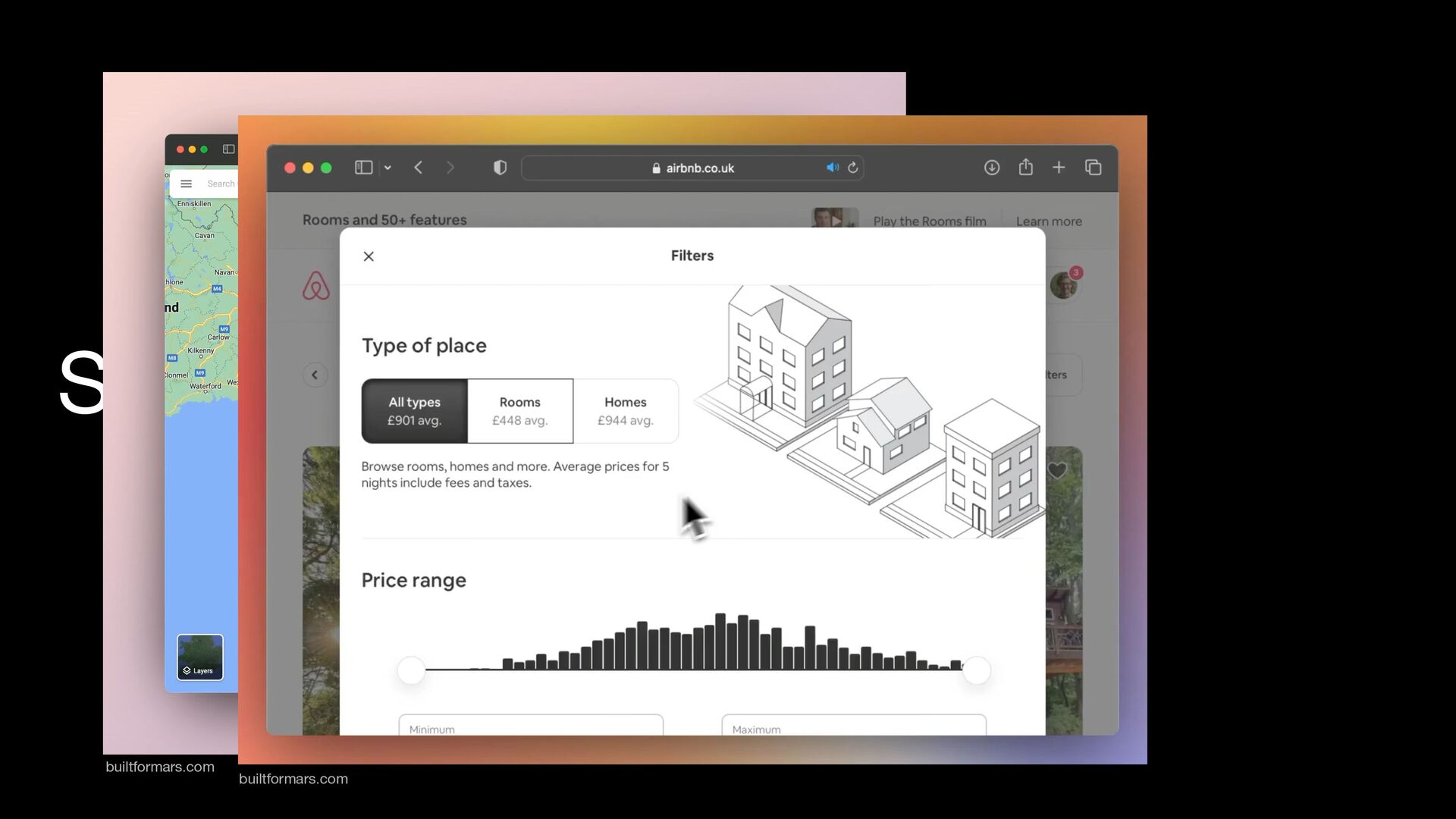
Task: Show Safari downloads icon
Action: click(x=992, y=168)
